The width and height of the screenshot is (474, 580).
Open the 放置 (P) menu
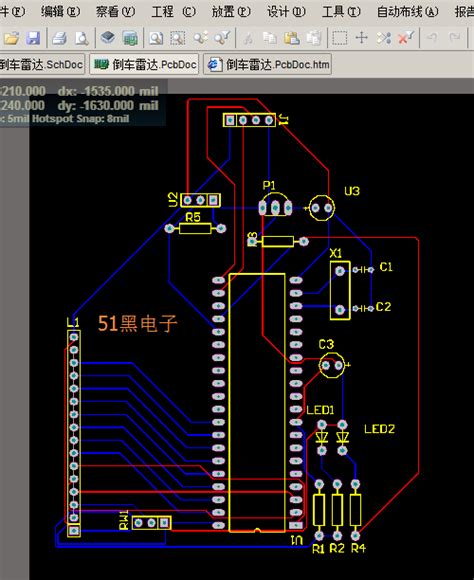click(x=231, y=12)
